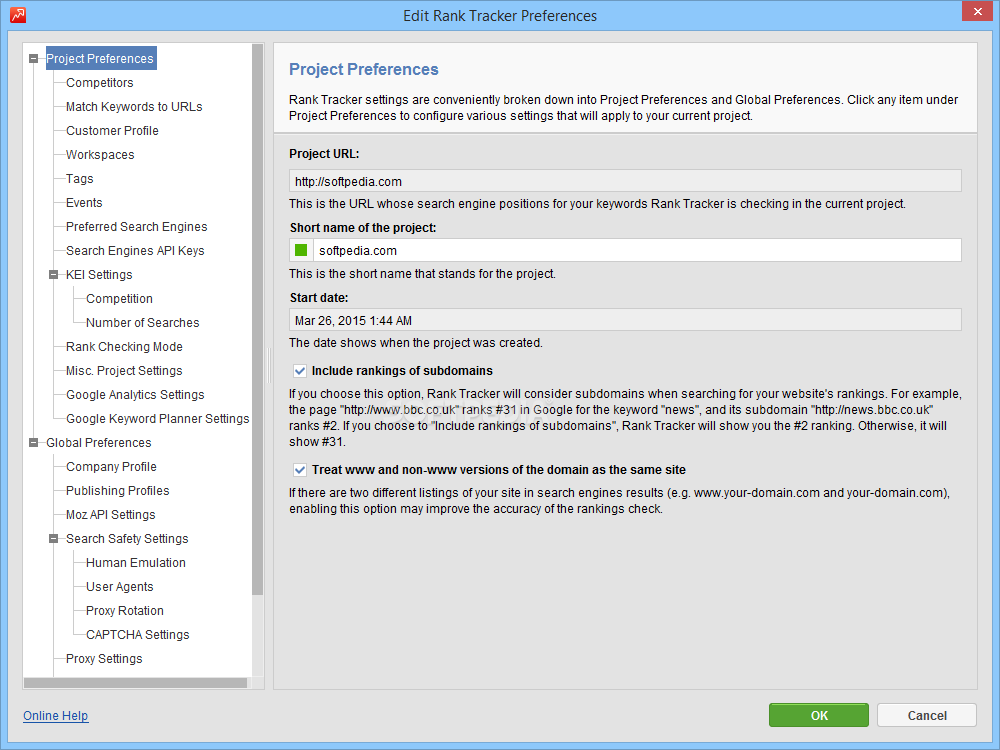Viewport: 1000px width, 750px height.
Task: Click the tree panel horizontal scrollbar
Action: point(135,683)
